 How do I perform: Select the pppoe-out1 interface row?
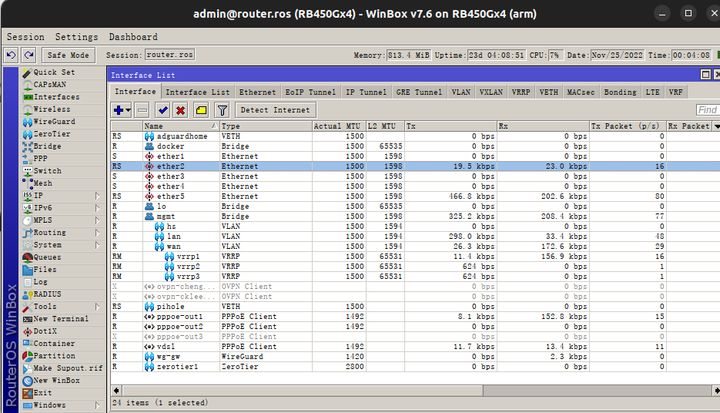click(415, 317)
